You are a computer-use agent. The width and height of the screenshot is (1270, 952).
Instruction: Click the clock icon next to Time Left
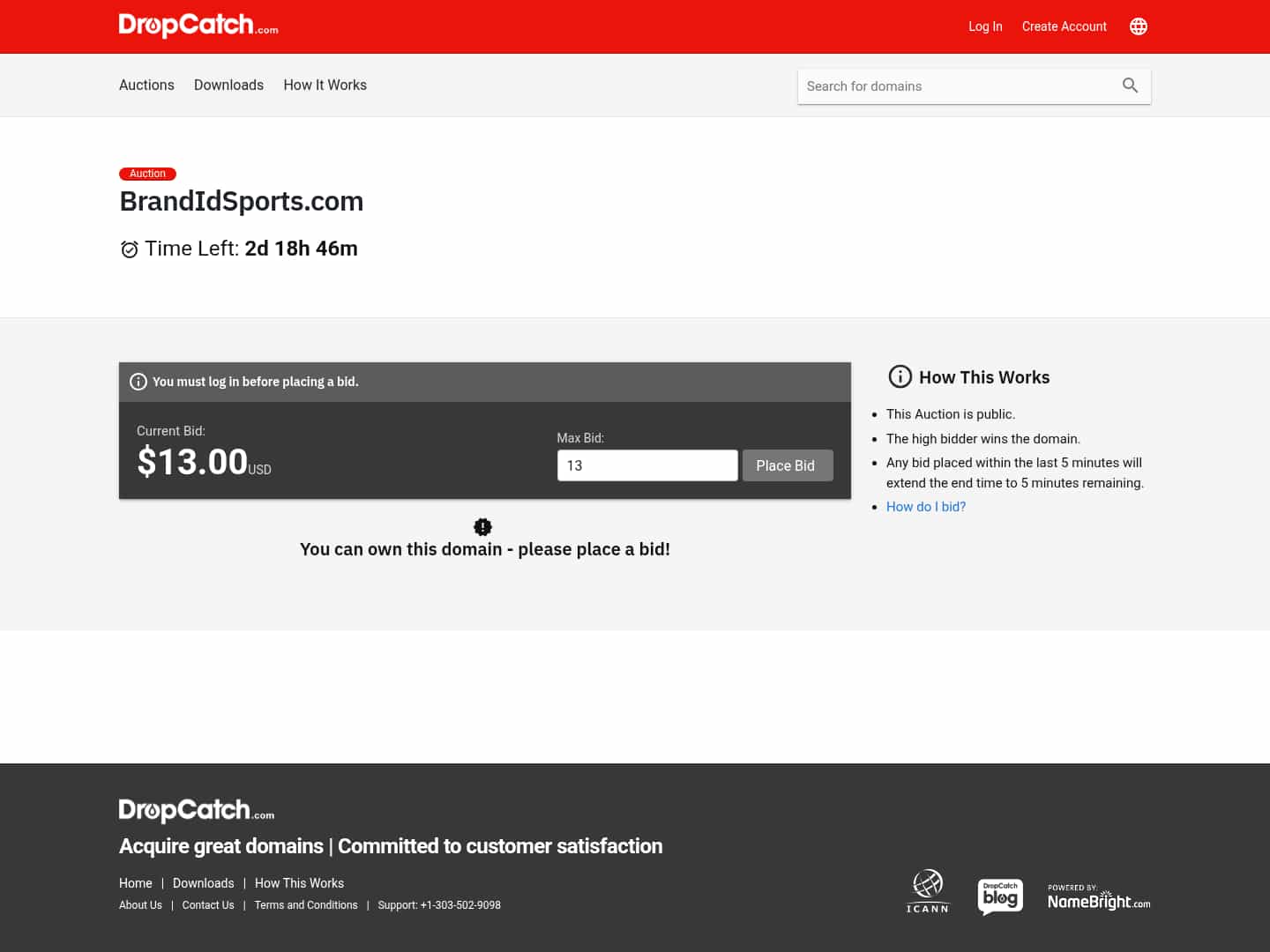[129, 249]
